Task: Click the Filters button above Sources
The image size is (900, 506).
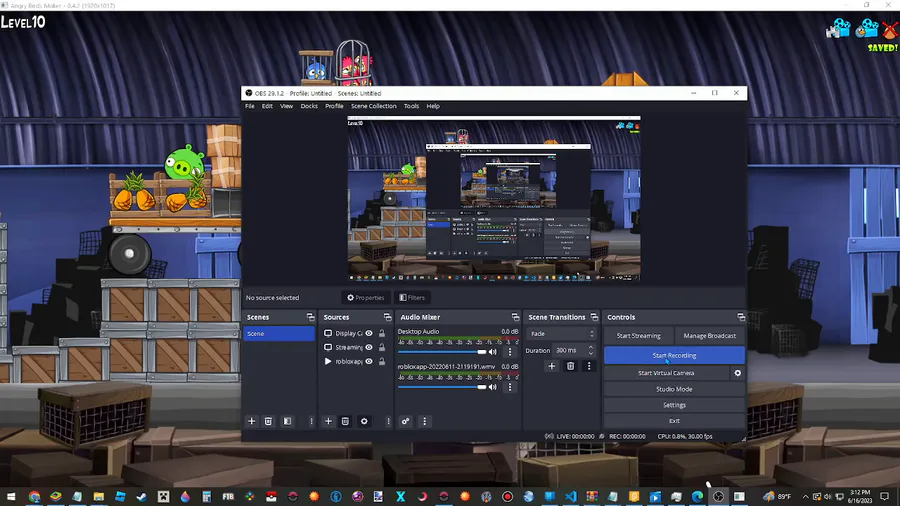Action: click(412, 298)
